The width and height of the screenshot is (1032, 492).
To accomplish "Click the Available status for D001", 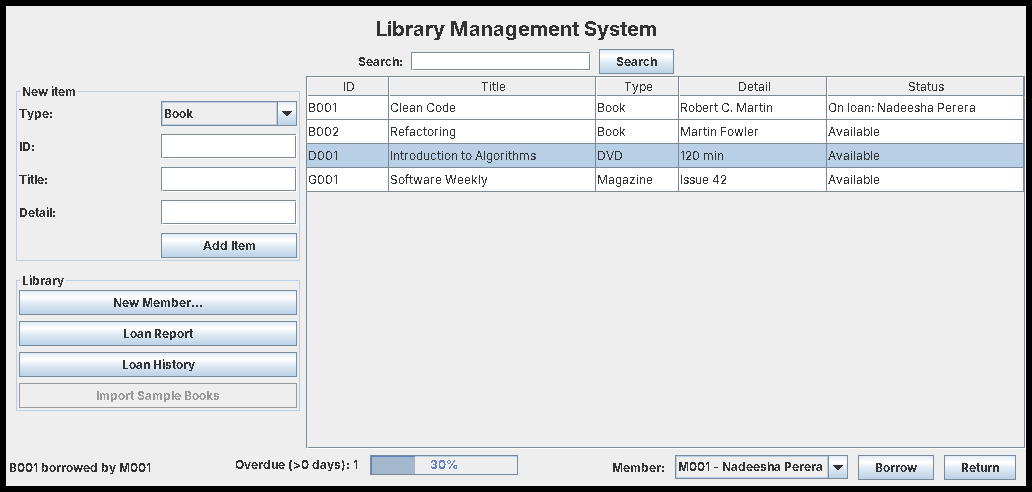I will coord(925,156).
